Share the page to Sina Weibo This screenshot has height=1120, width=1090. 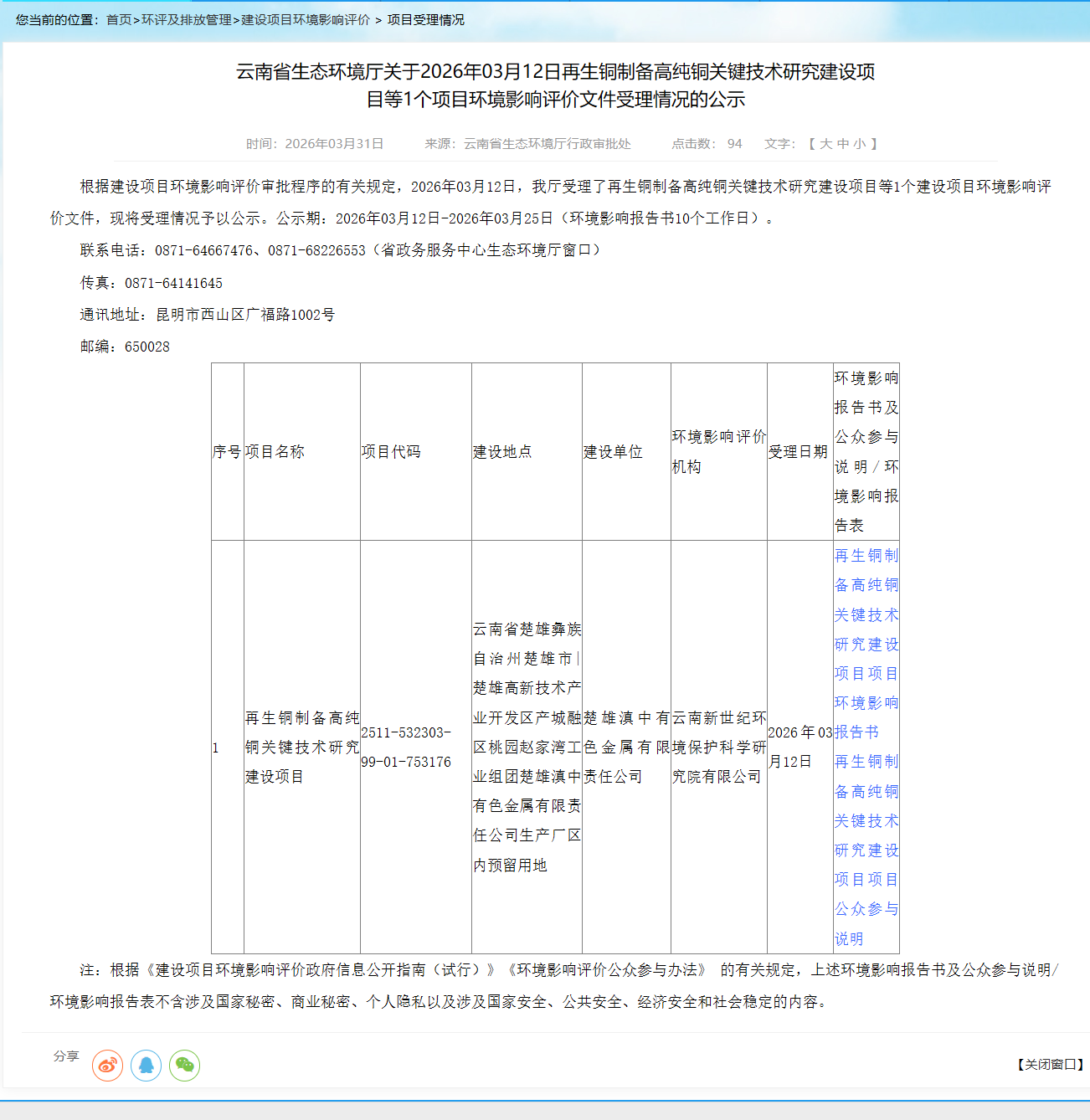tap(107, 1066)
